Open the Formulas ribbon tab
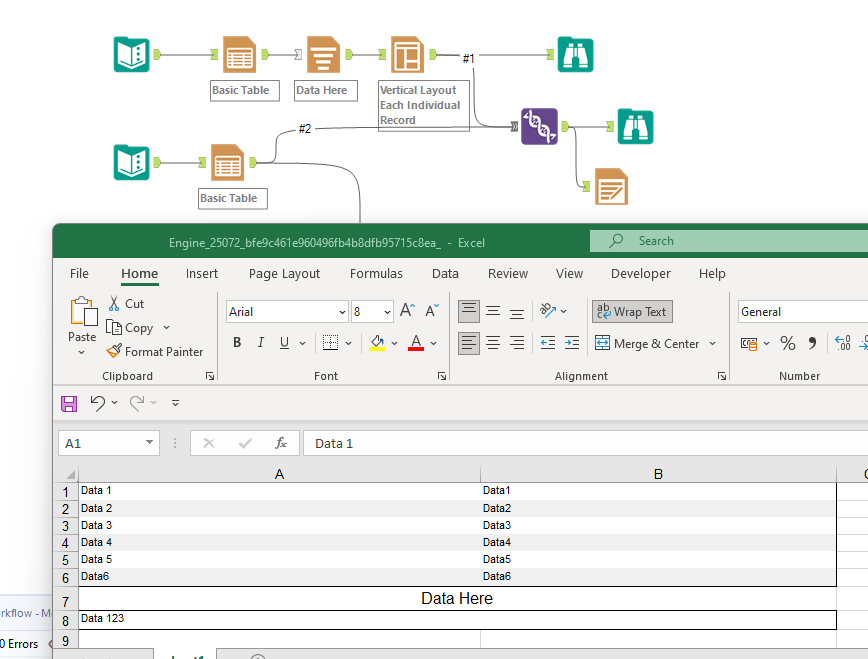The image size is (868, 659). pyautogui.click(x=376, y=273)
